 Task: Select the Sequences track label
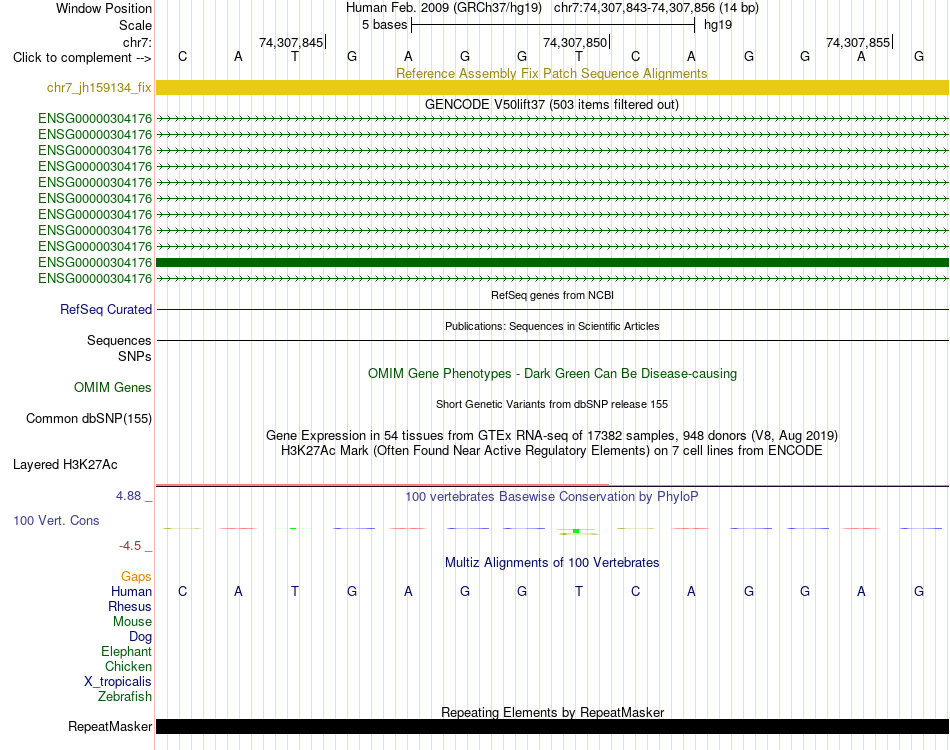119,340
